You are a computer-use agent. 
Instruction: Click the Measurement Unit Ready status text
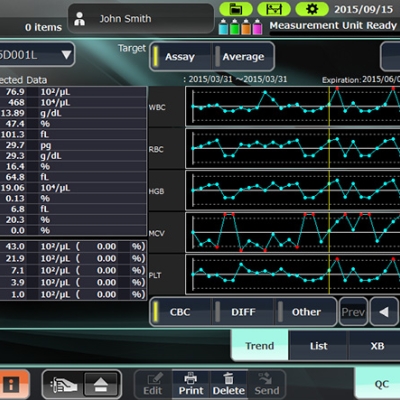(x=333, y=25)
